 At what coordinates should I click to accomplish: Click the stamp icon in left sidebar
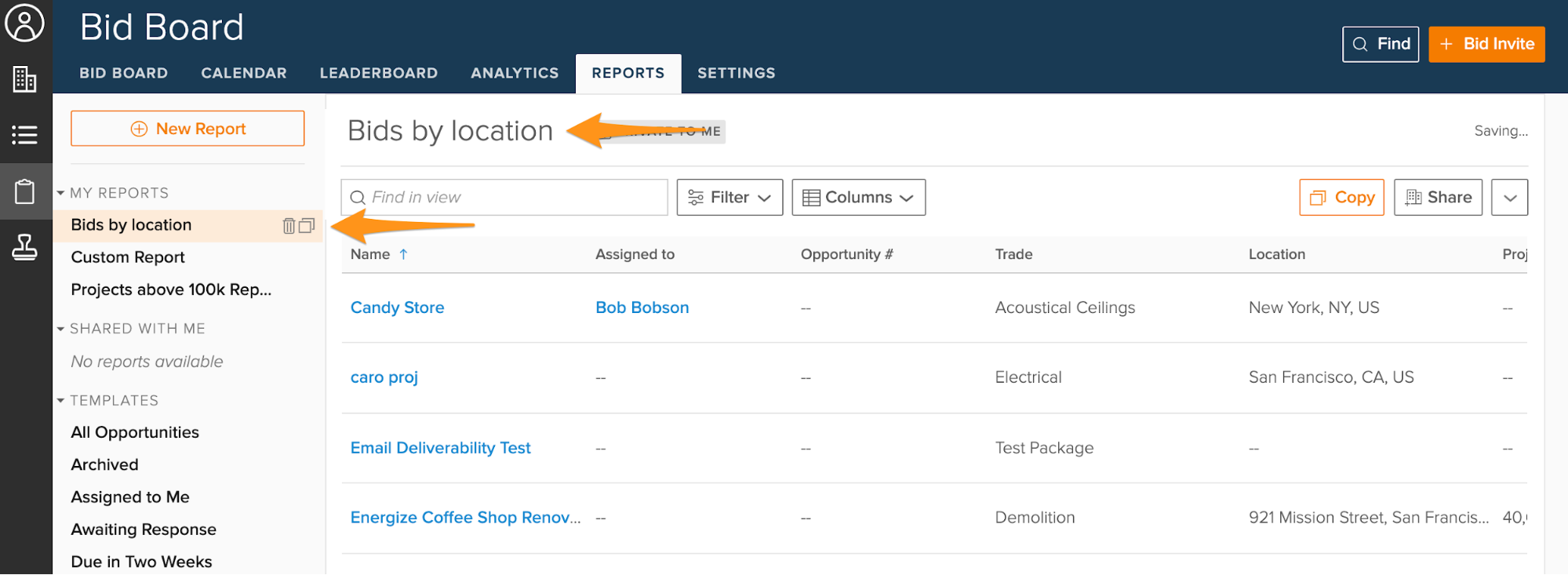coord(25,248)
